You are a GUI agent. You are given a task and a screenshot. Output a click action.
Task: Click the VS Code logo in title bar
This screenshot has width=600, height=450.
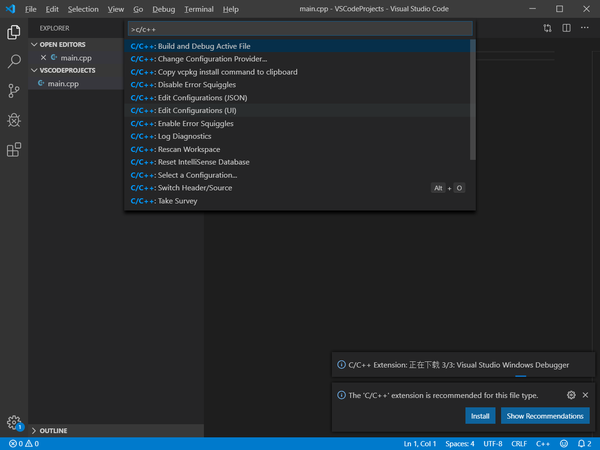coord(11,9)
